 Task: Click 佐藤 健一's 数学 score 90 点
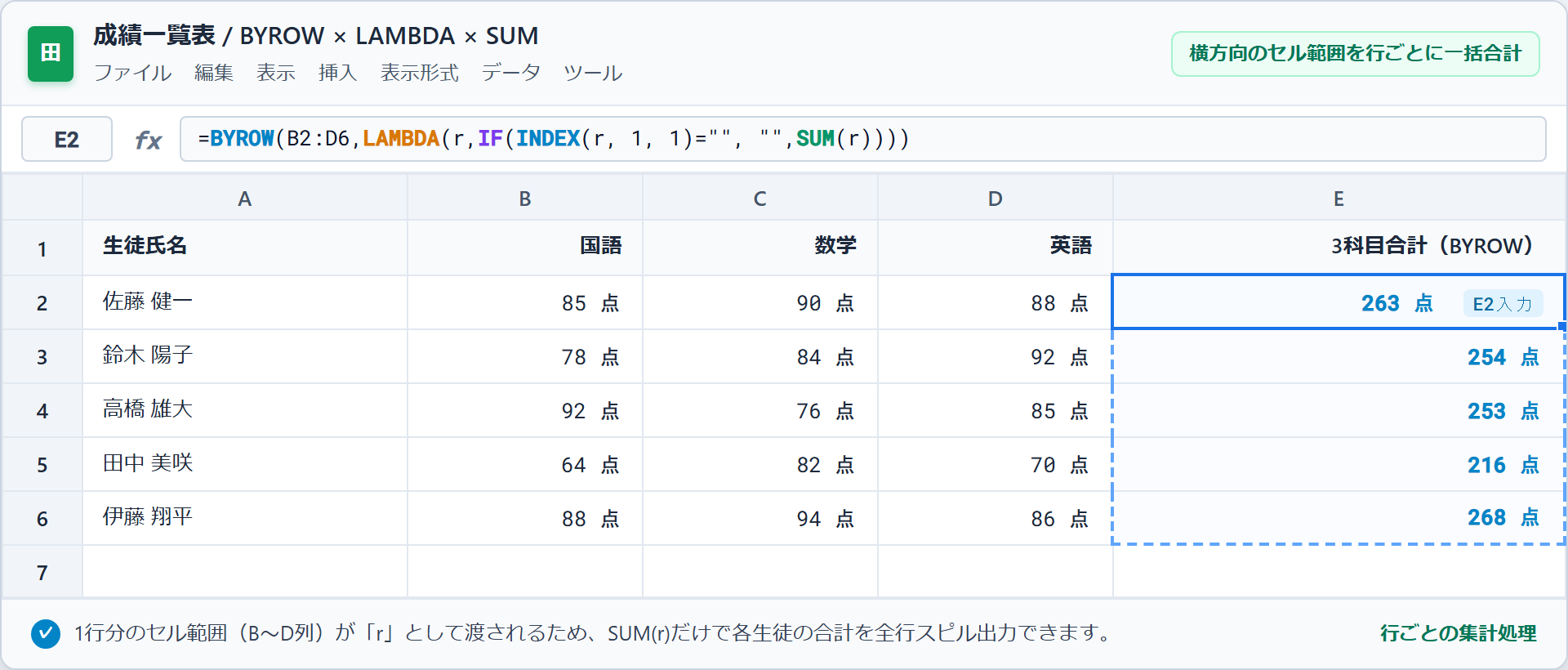[x=760, y=302]
